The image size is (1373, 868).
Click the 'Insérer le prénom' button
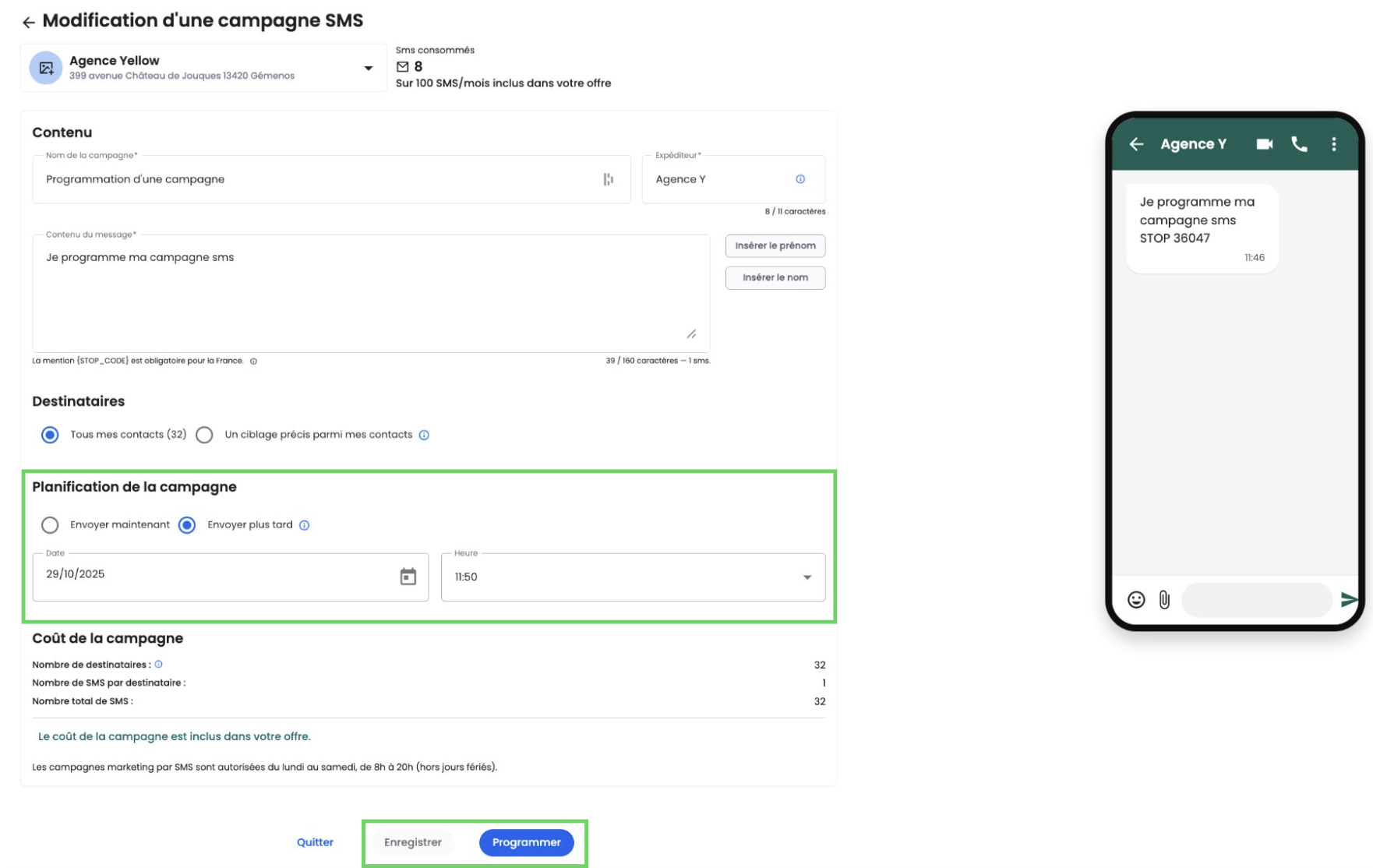click(x=775, y=245)
